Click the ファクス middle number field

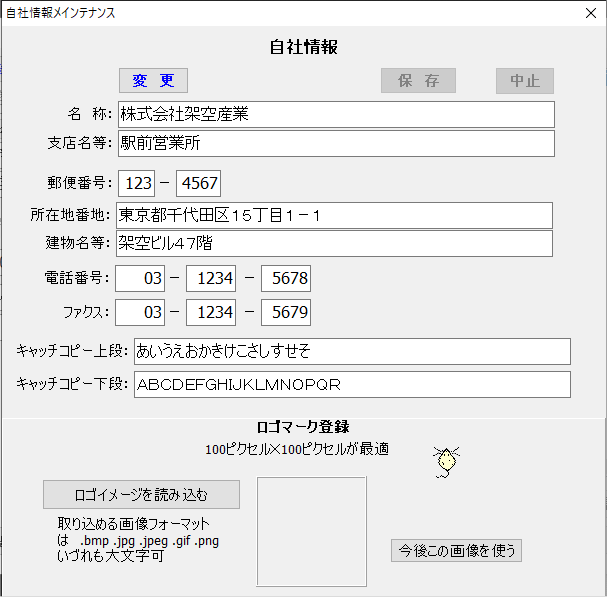pyautogui.click(x=212, y=313)
